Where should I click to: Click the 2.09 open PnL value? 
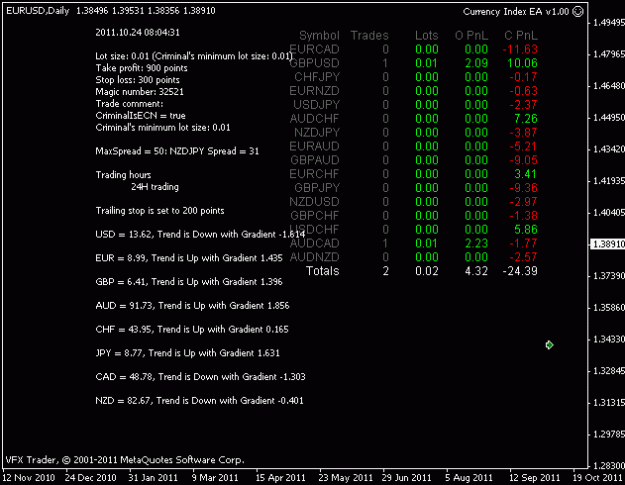[476, 63]
